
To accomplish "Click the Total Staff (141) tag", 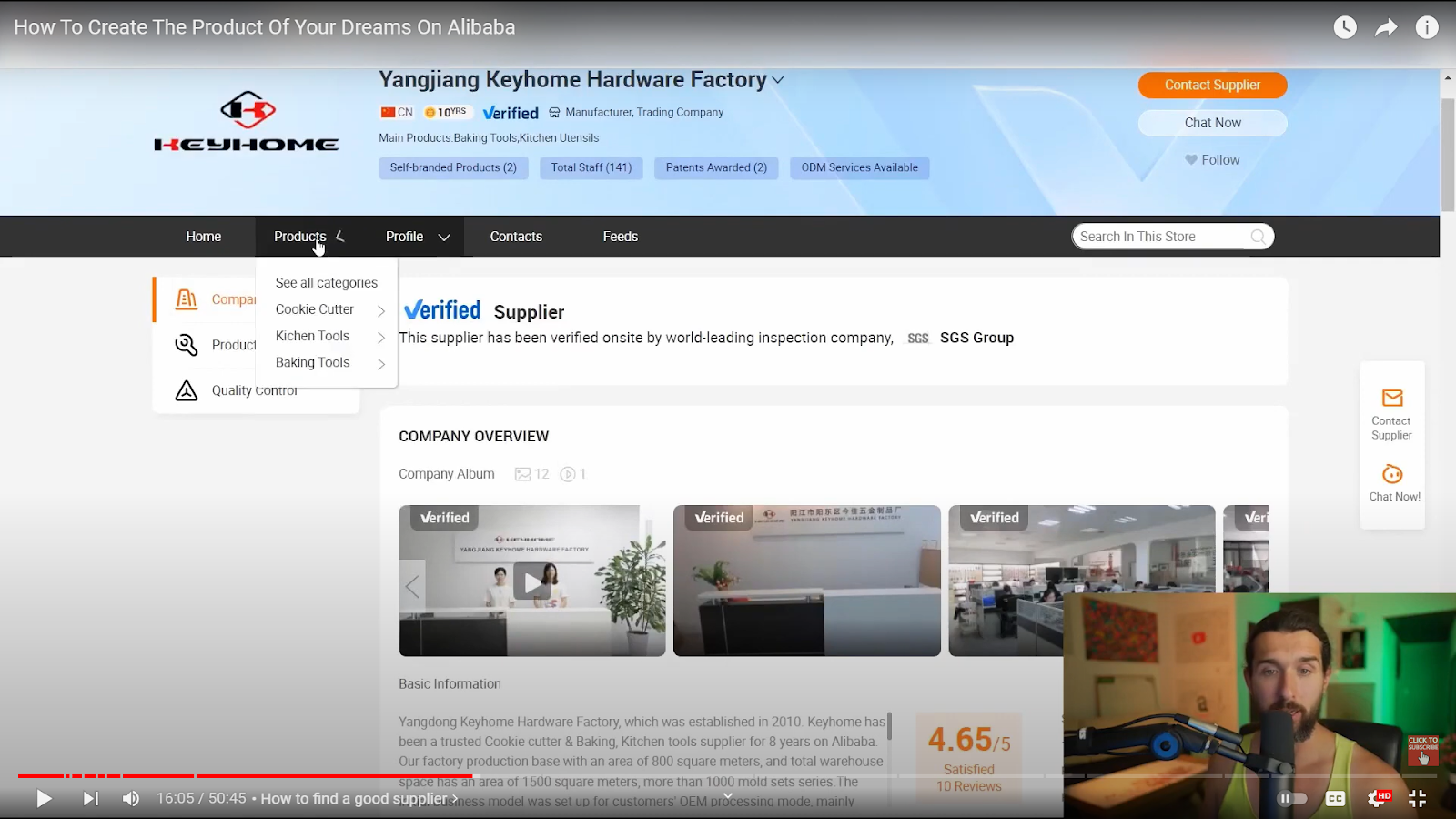I will pos(591,167).
